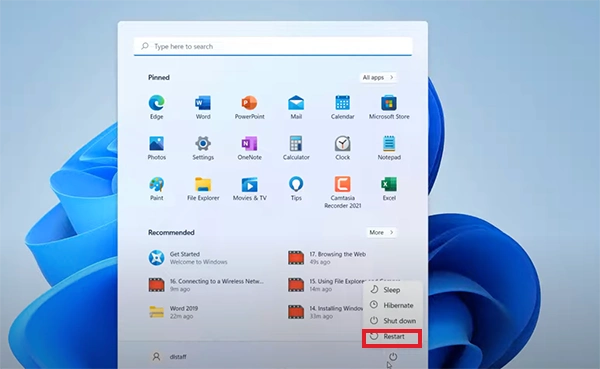Open Excel
Viewport: 600px width, 369px height.
pos(389,188)
